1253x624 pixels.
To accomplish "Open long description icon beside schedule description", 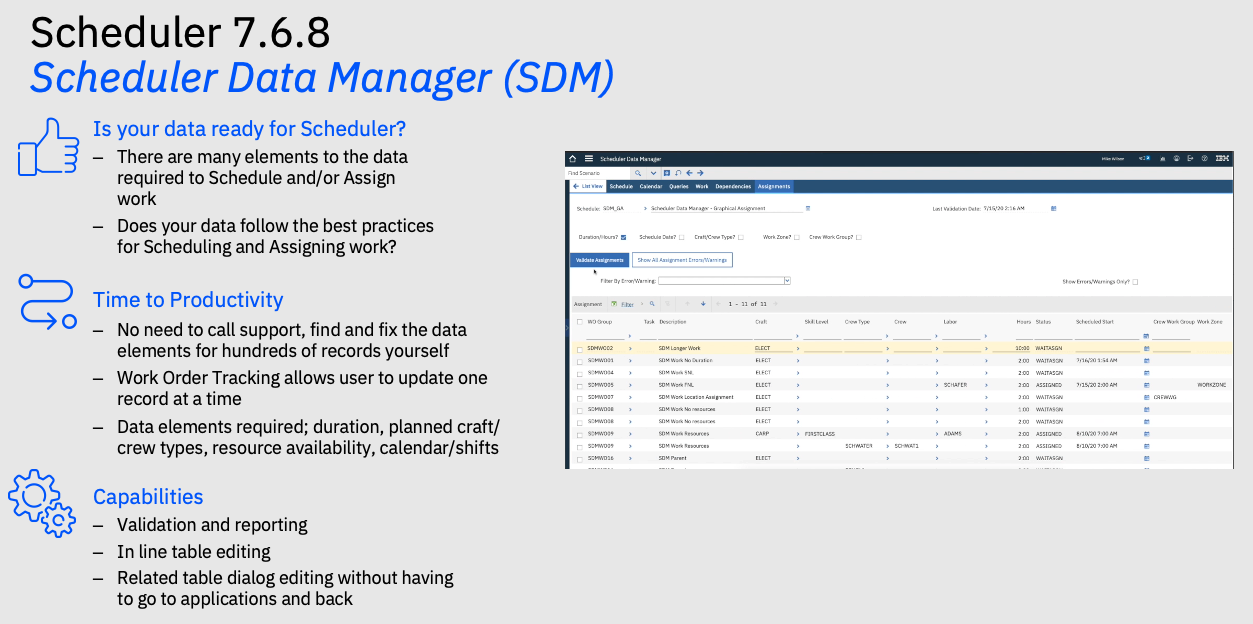I will click(x=808, y=208).
